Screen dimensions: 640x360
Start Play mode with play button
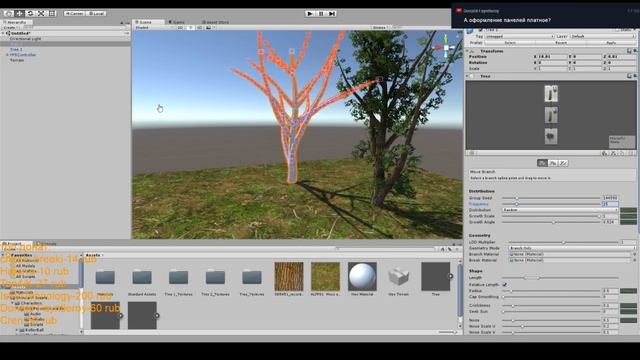click(x=310, y=13)
